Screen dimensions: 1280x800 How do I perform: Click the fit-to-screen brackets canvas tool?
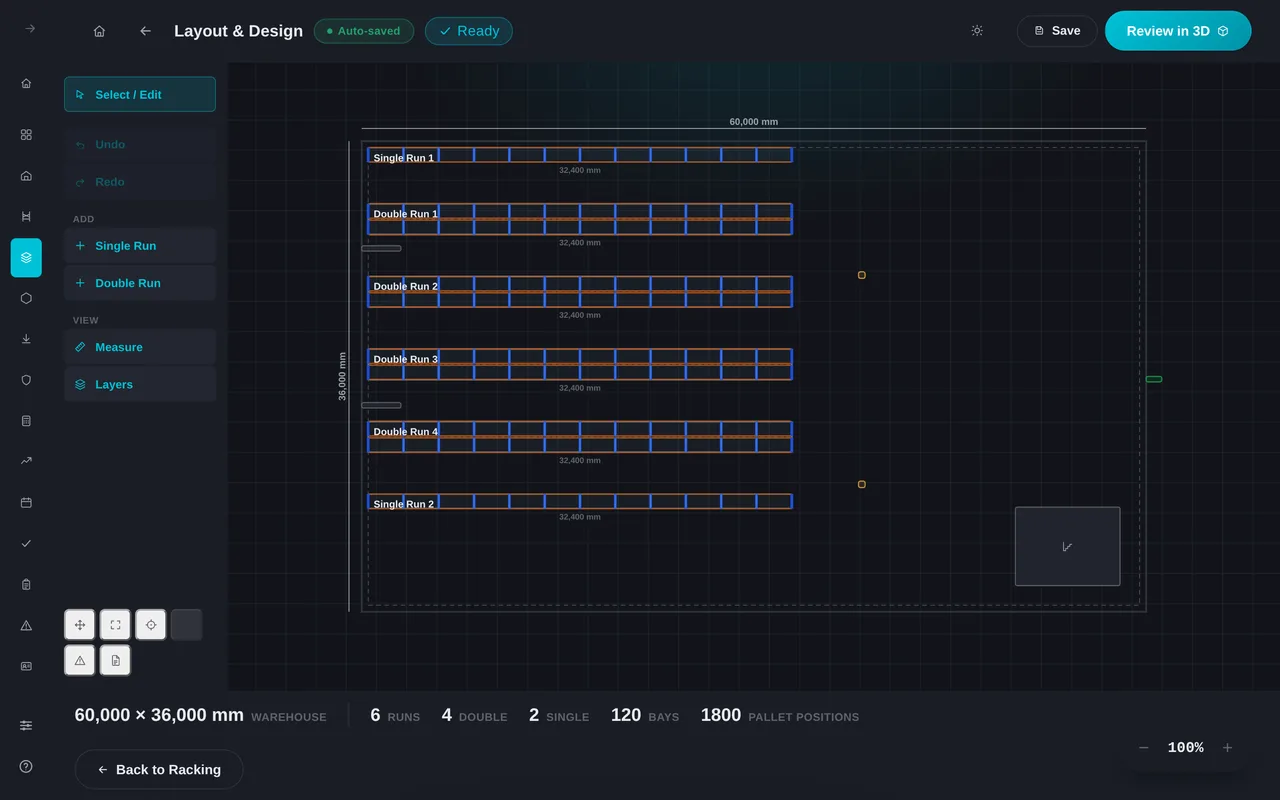click(x=115, y=625)
